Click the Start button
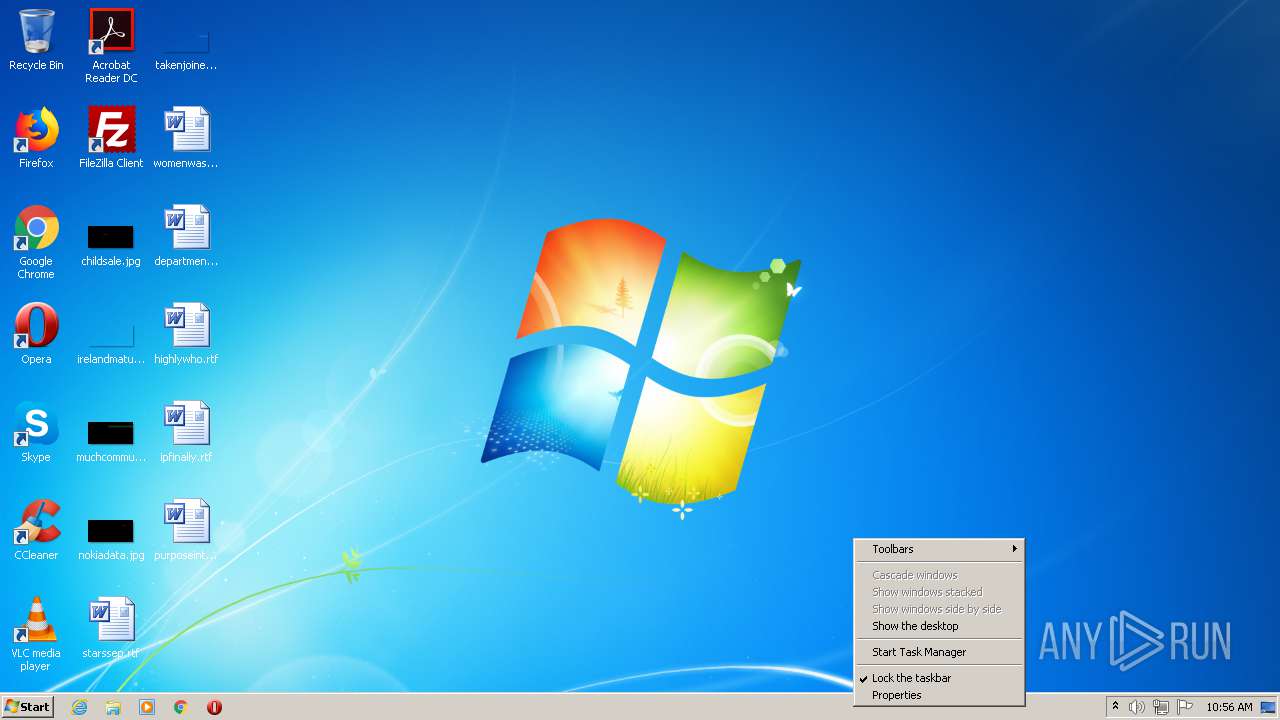Screen dimensions: 1280x720 [x=27, y=707]
